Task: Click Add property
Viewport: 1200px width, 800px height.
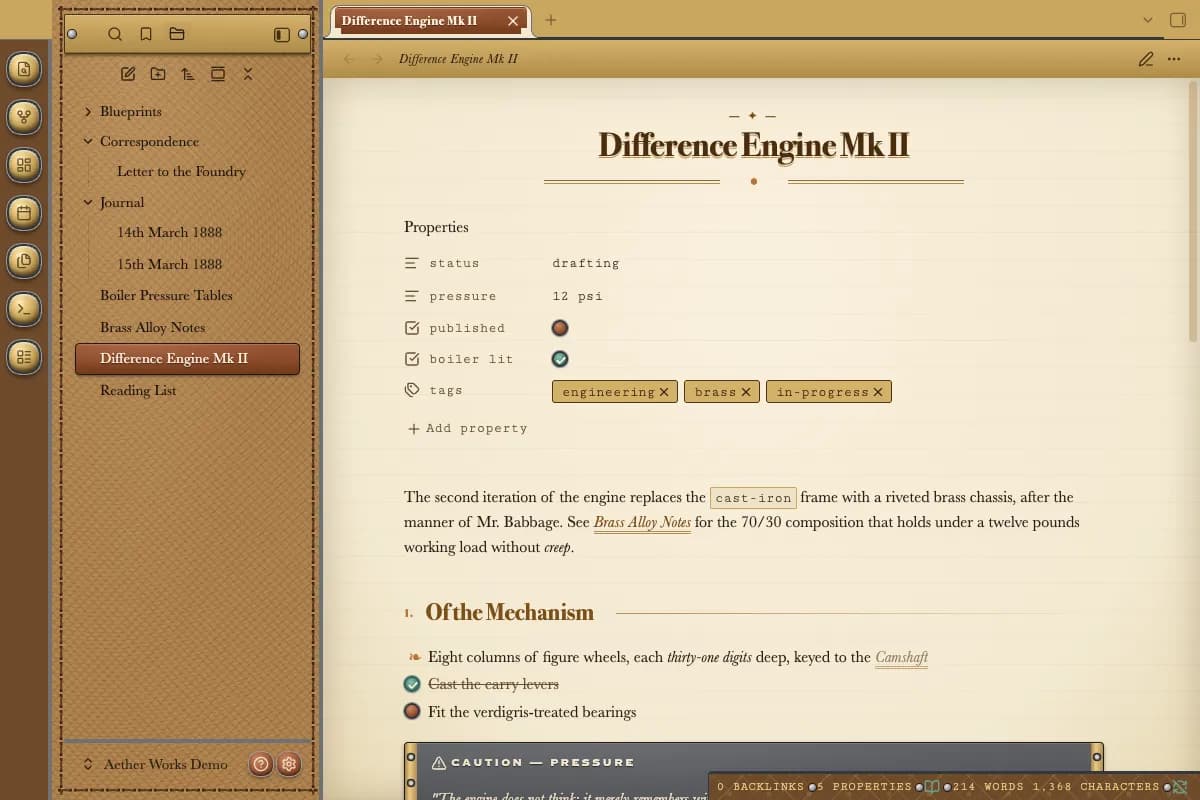Action: pos(467,428)
